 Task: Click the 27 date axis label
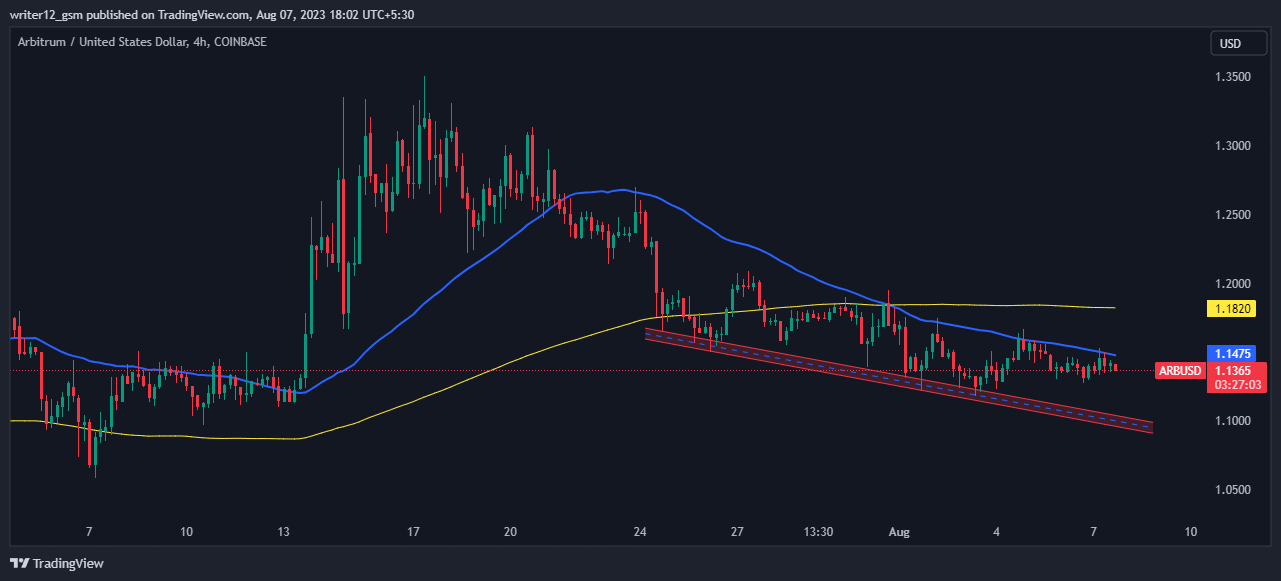737,532
